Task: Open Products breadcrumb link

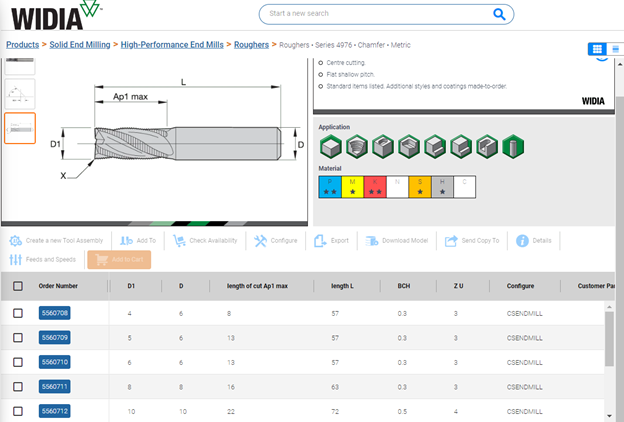Action: 22,45
